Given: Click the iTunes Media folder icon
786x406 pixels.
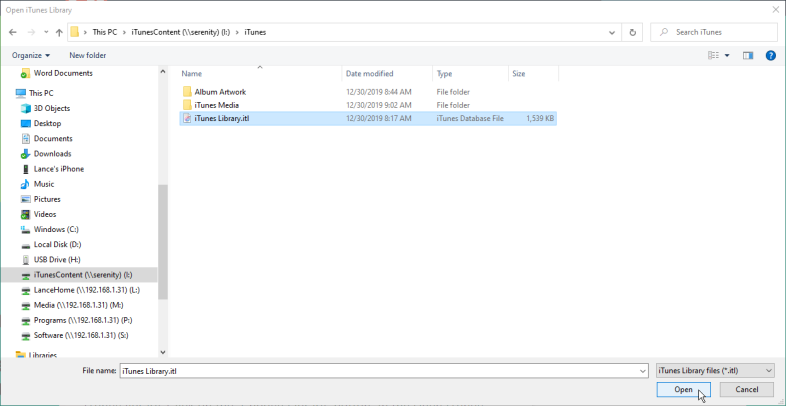Looking at the screenshot, I should (x=187, y=105).
